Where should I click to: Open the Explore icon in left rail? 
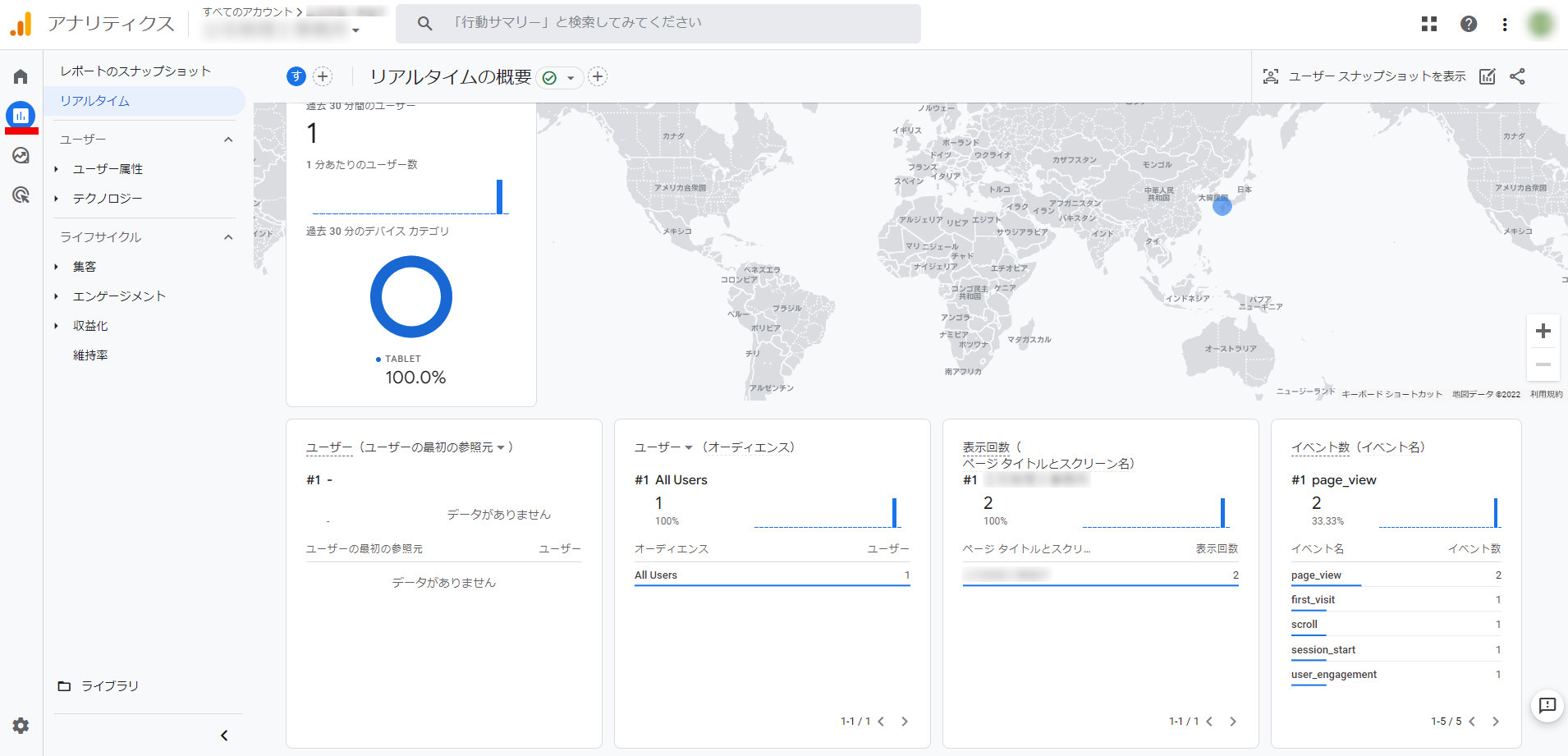click(x=21, y=155)
